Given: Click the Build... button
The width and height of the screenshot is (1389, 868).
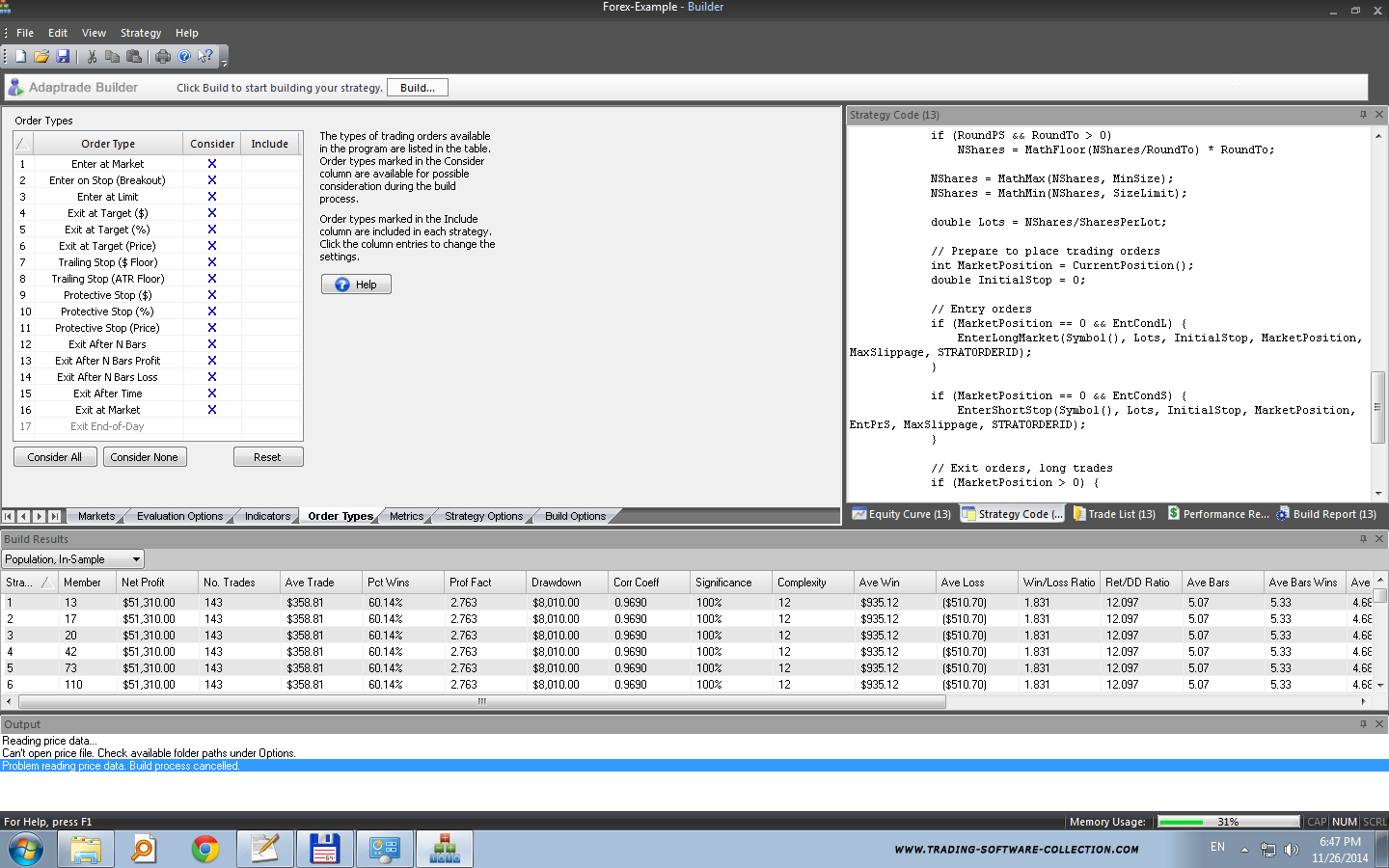Looking at the screenshot, I should pos(417,88).
